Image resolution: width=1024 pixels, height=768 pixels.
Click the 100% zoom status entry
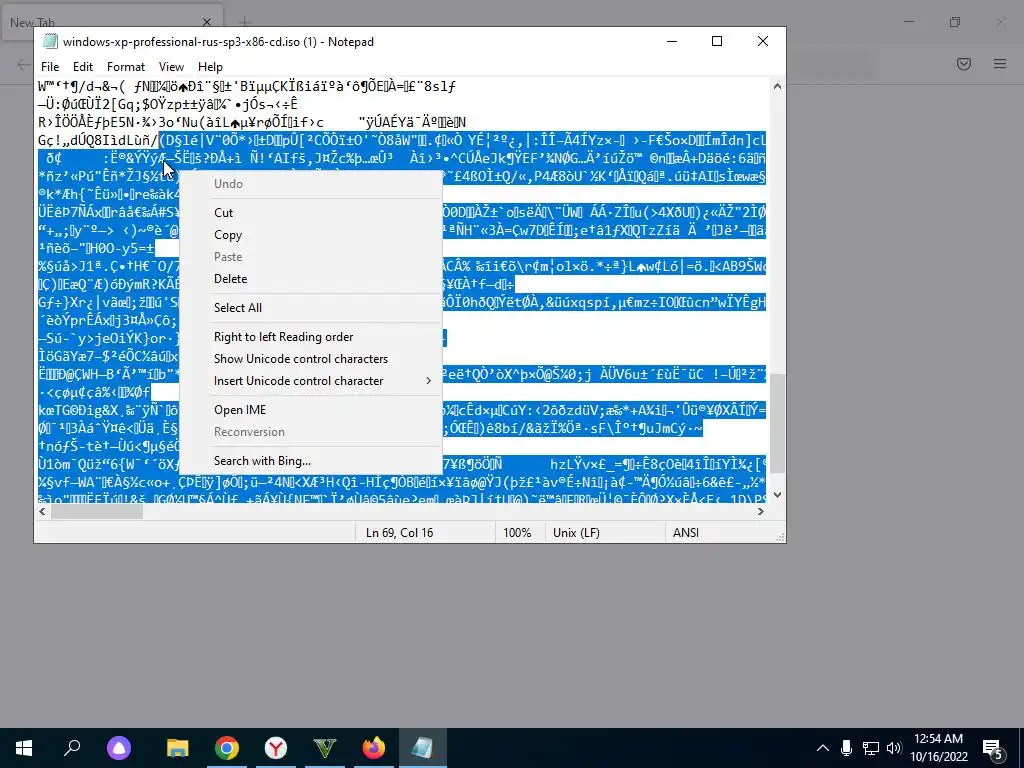click(x=517, y=532)
